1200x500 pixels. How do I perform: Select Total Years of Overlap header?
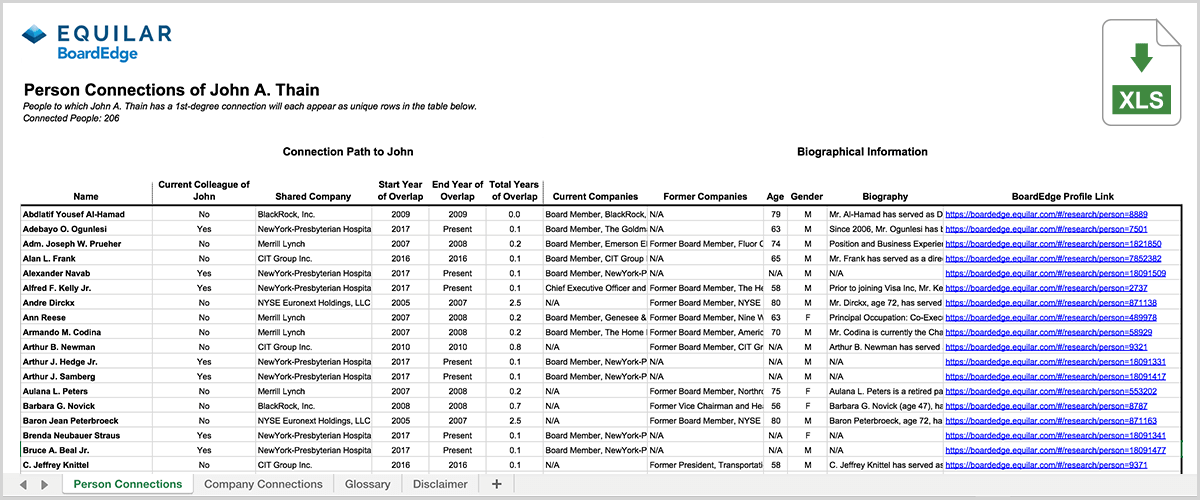point(514,190)
